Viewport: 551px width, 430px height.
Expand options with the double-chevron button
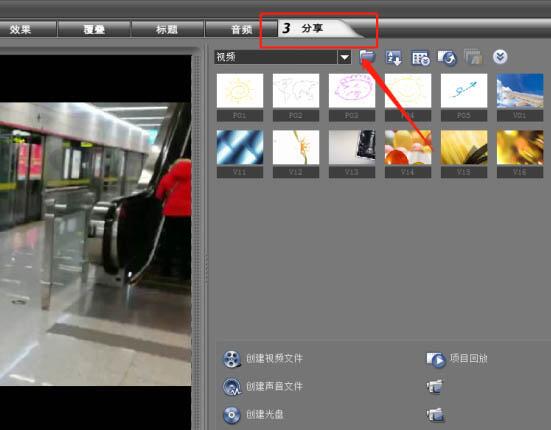(500, 57)
